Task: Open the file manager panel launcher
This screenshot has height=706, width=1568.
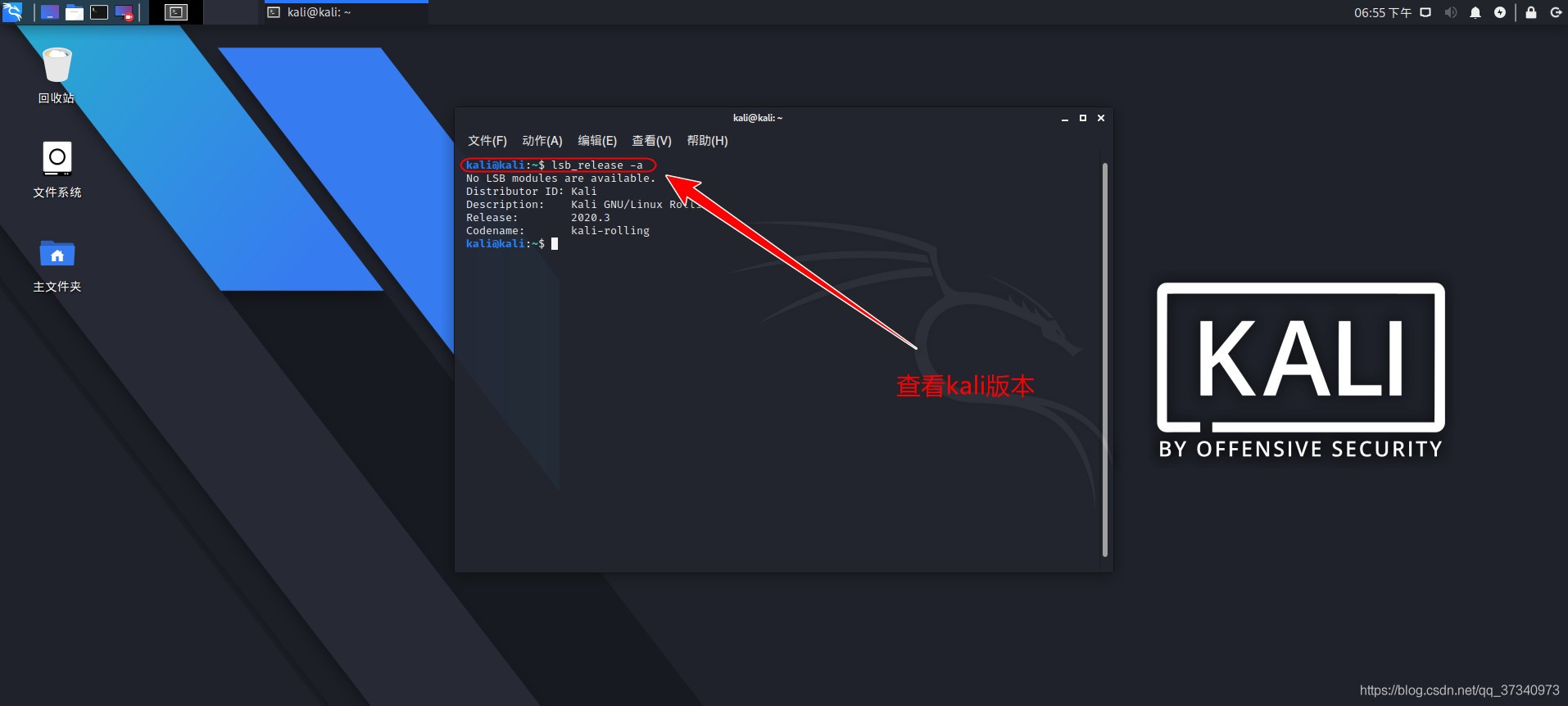Action: [x=75, y=12]
